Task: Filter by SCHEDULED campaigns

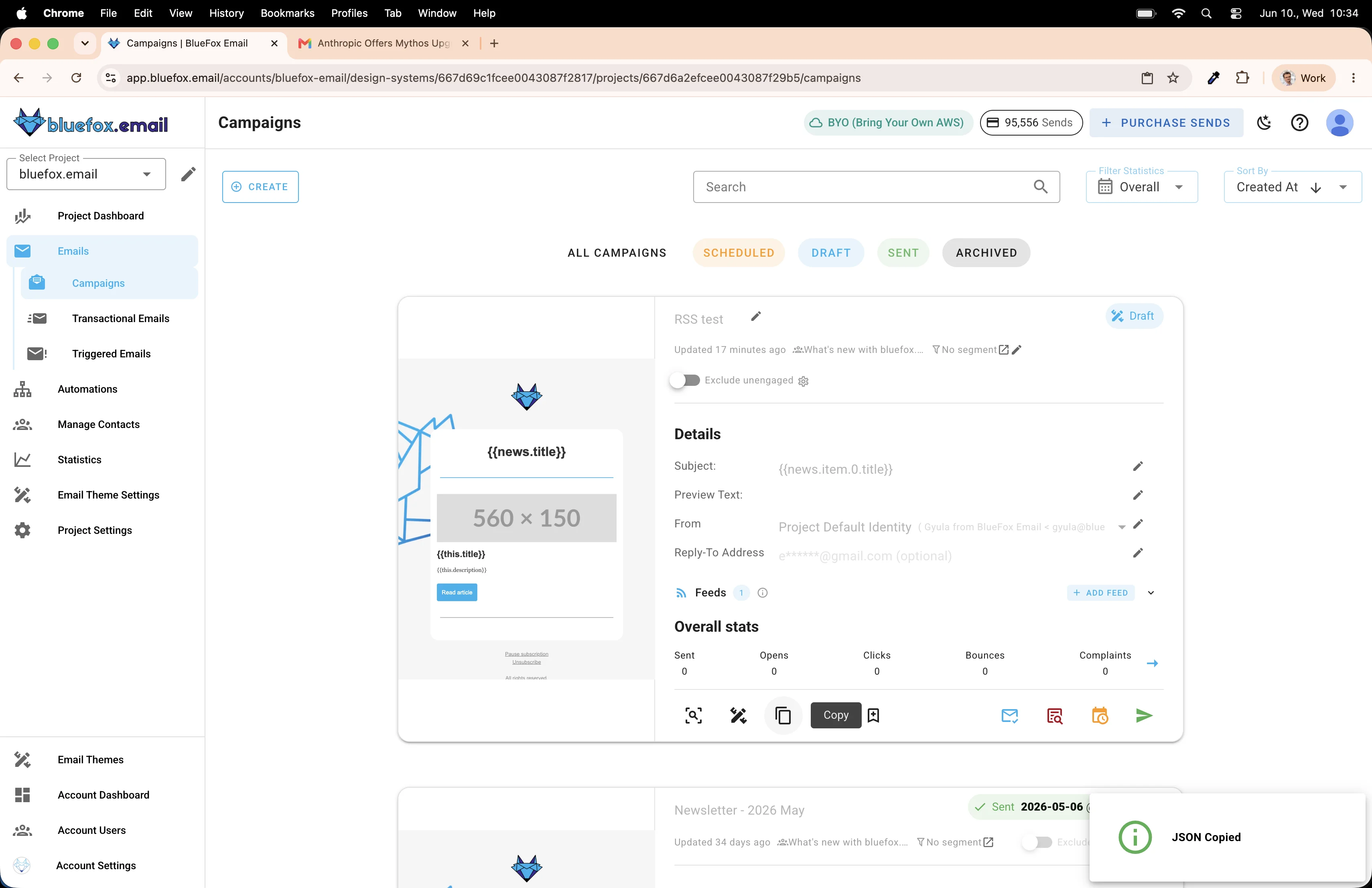Action: 739,252
